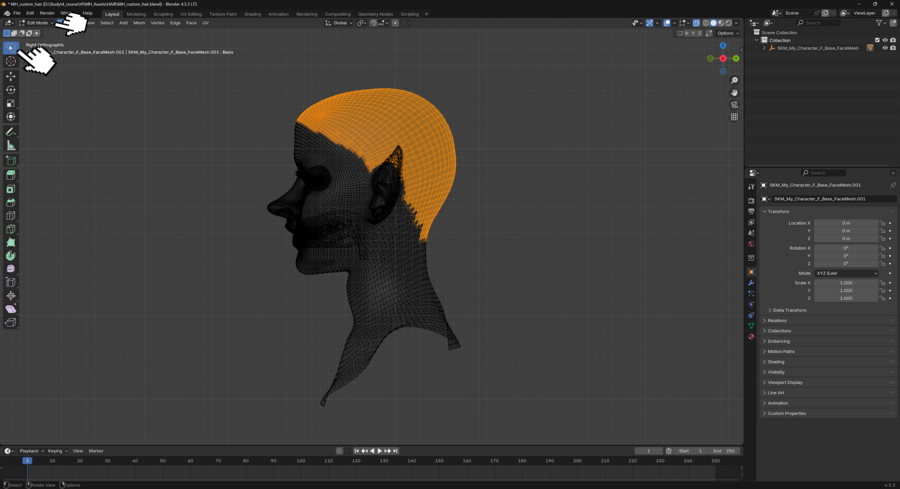Image resolution: width=900 pixels, height=489 pixels.
Task: Switch to the Sculpting workspace tab
Action: click(163, 14)
